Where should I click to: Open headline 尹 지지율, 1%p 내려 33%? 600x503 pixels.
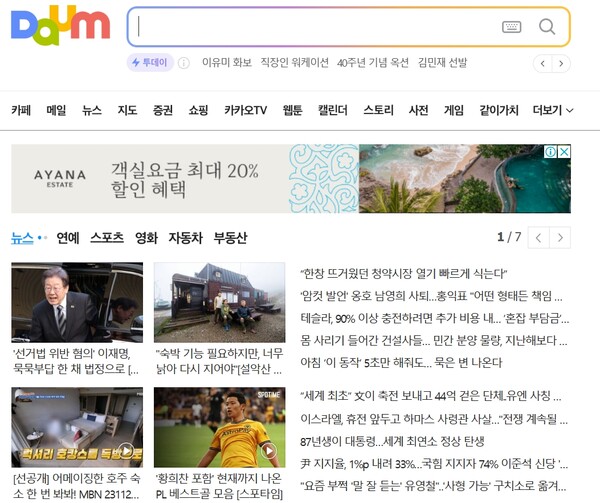[x=434, y=464]
